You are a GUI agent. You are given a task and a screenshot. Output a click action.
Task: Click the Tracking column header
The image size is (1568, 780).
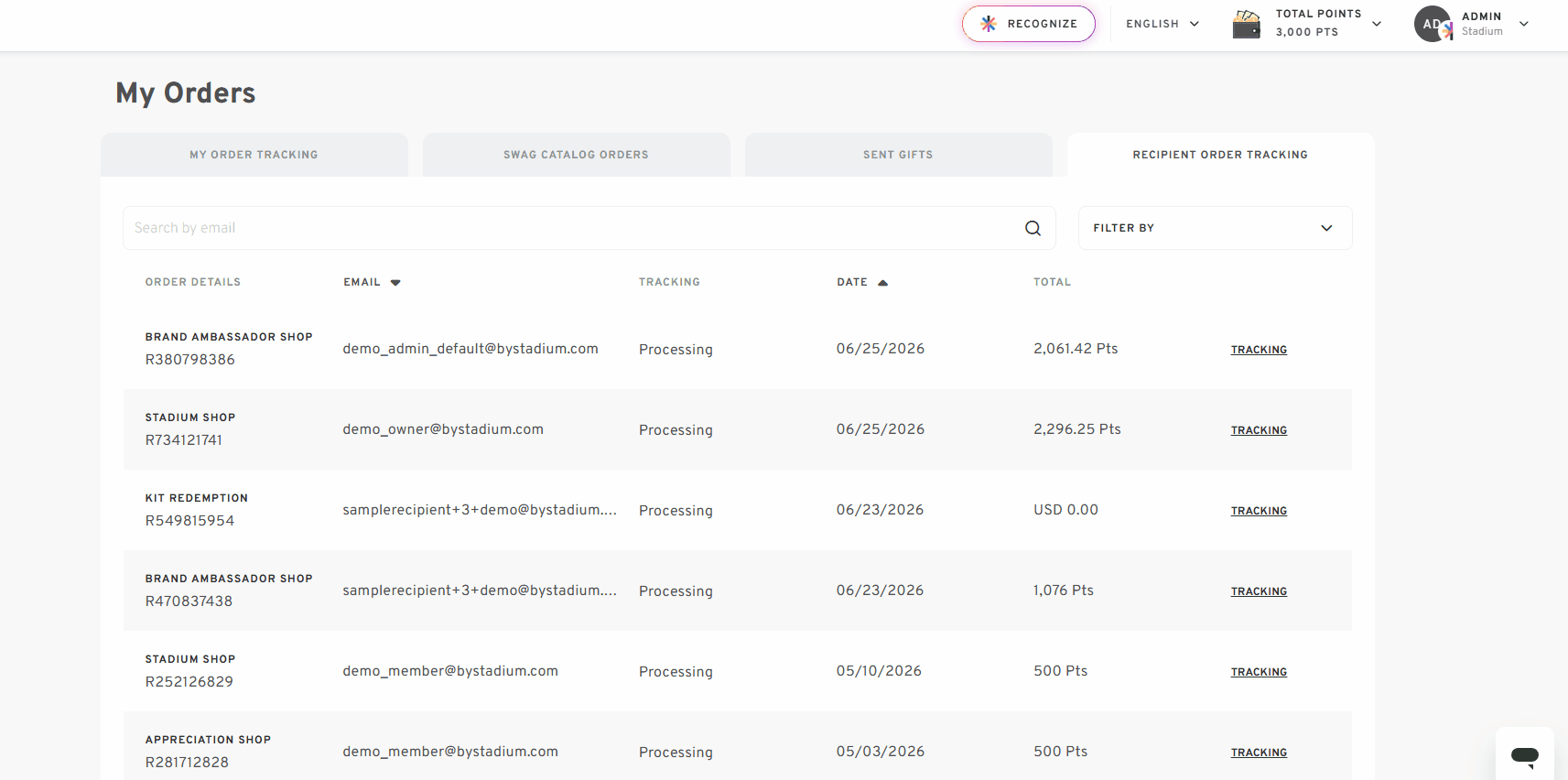(x=669, y=282)
